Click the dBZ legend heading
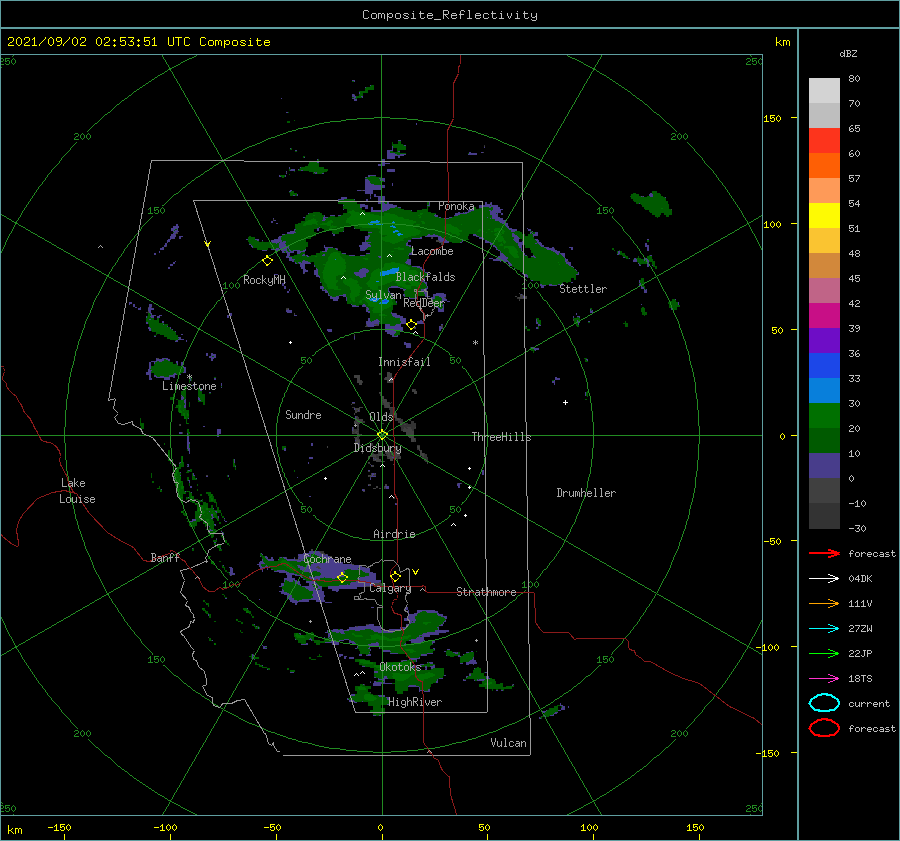The width and height of the screenshot is (900, 841). (x=848, y=53)
